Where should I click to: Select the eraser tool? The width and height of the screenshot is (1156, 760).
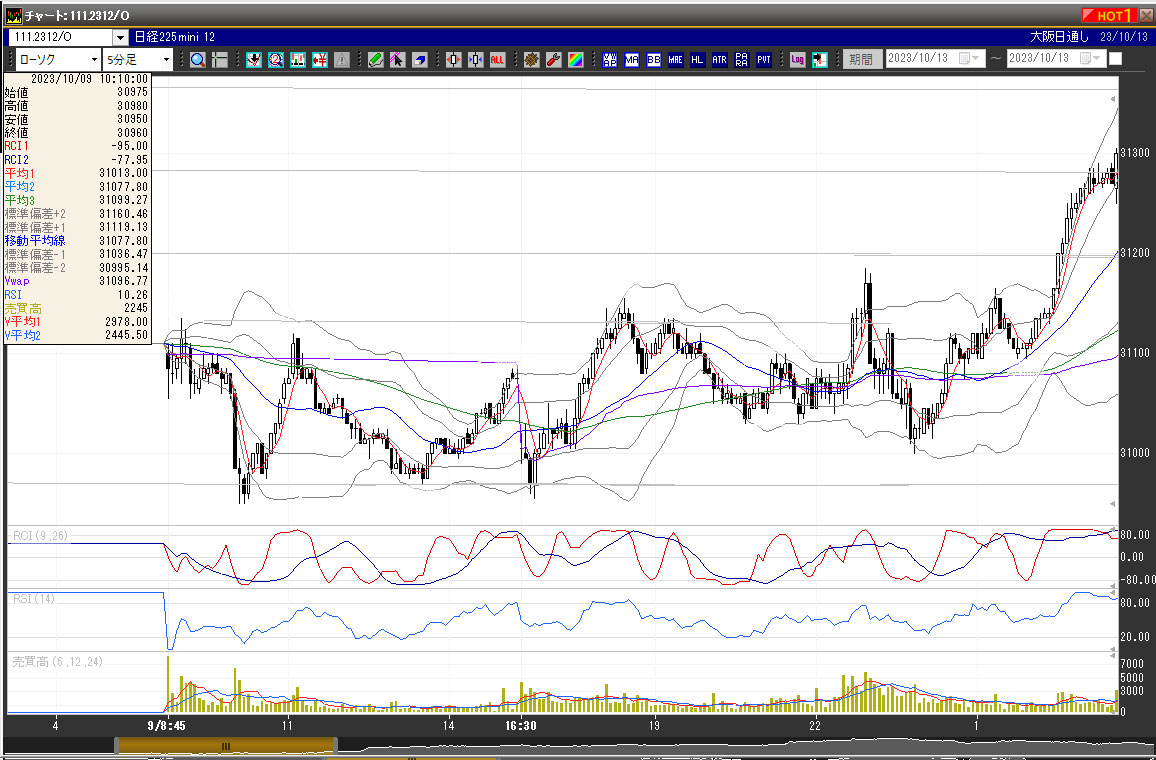(x=419, y=60)
